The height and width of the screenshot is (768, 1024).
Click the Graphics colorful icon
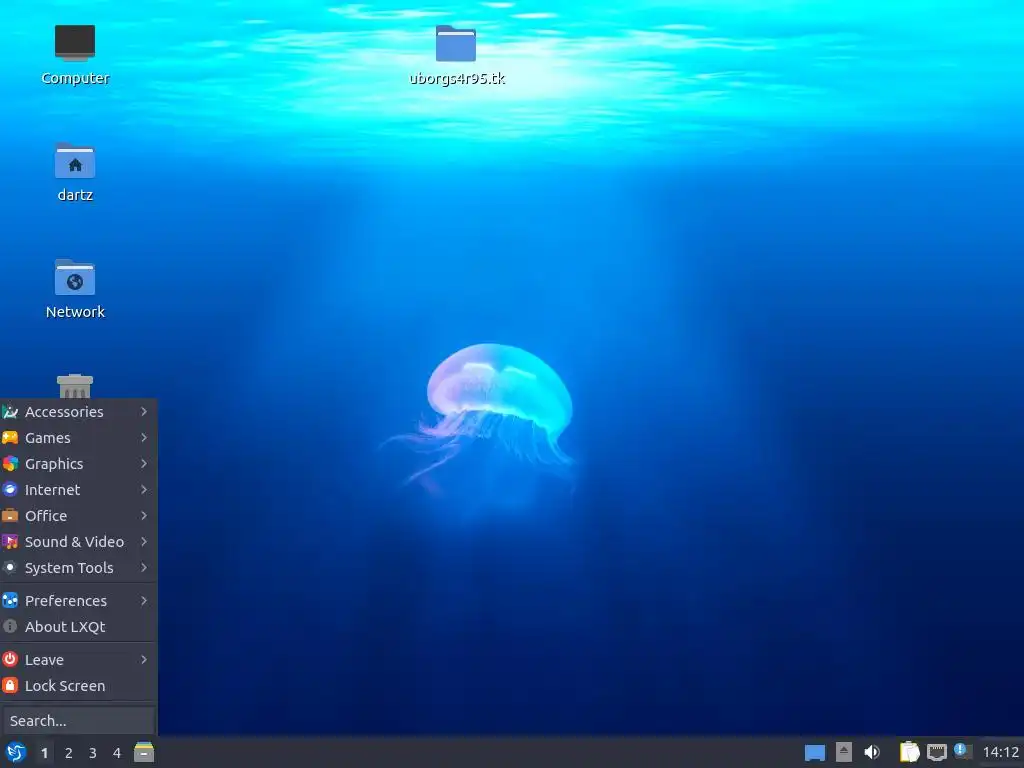(x=10, y=464)
